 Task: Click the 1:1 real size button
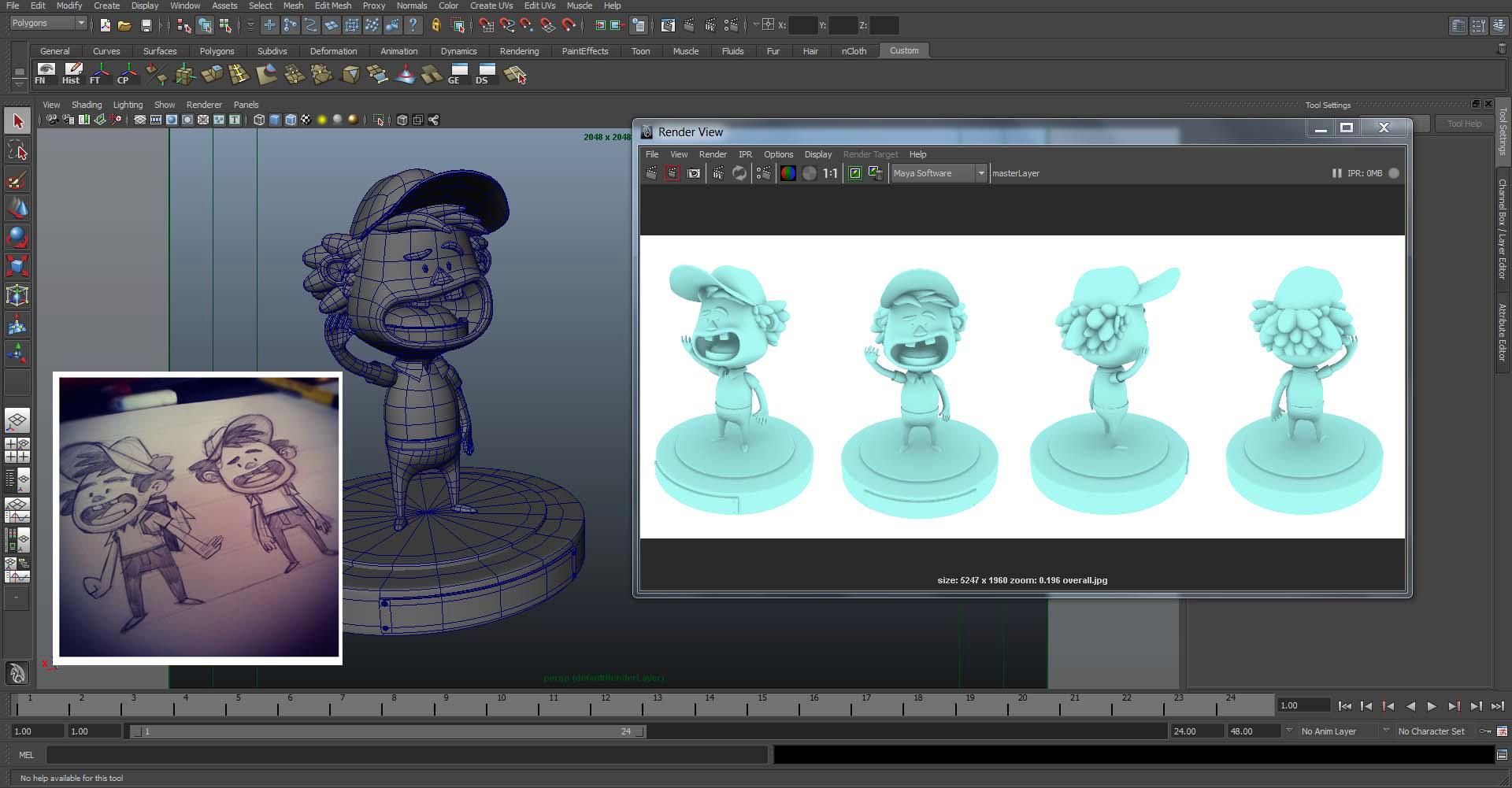point(830,173)
